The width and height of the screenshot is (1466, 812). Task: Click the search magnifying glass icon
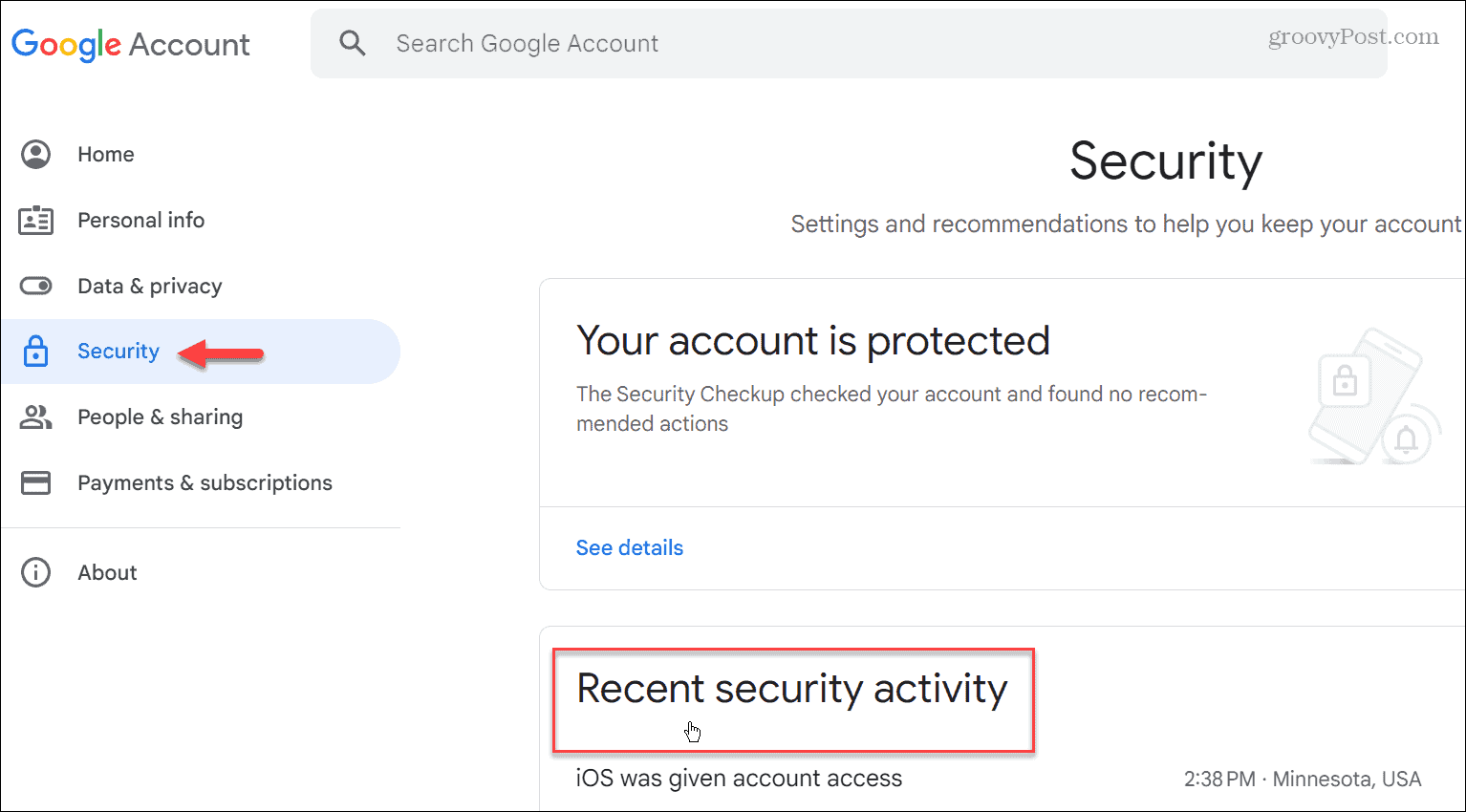pyautogui.click(x=353, y=43)
